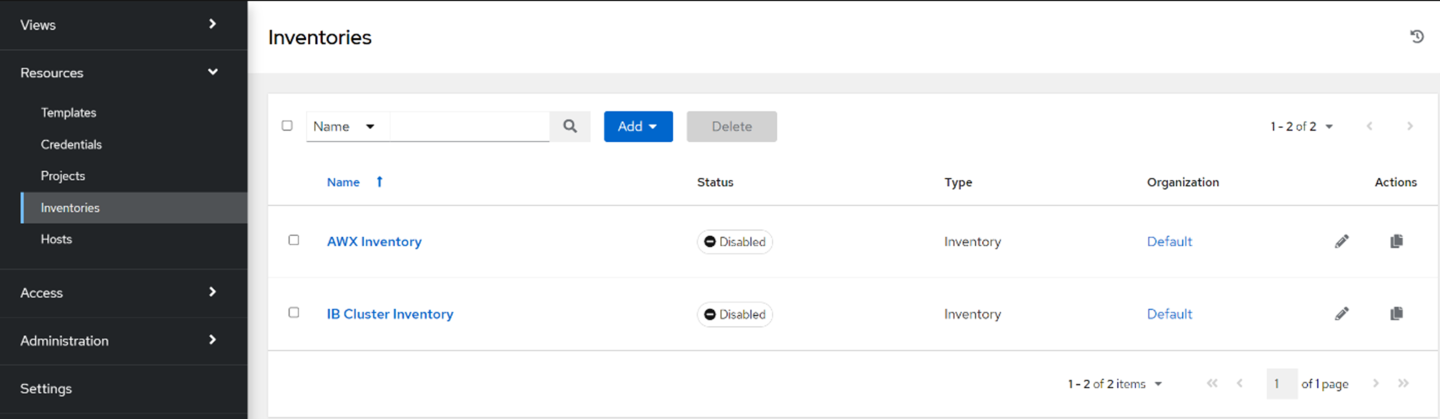Viewport: 1440px width, 419px height.
Task: Navigate to Hosts in sidebar
Action: (x=56, y=240)
